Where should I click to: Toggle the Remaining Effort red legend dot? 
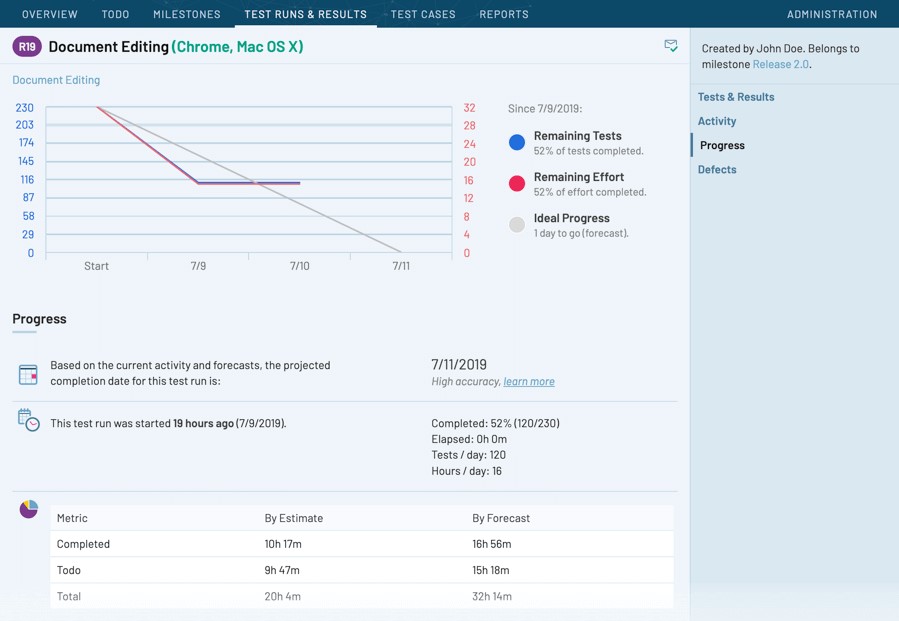pos(517,183)
